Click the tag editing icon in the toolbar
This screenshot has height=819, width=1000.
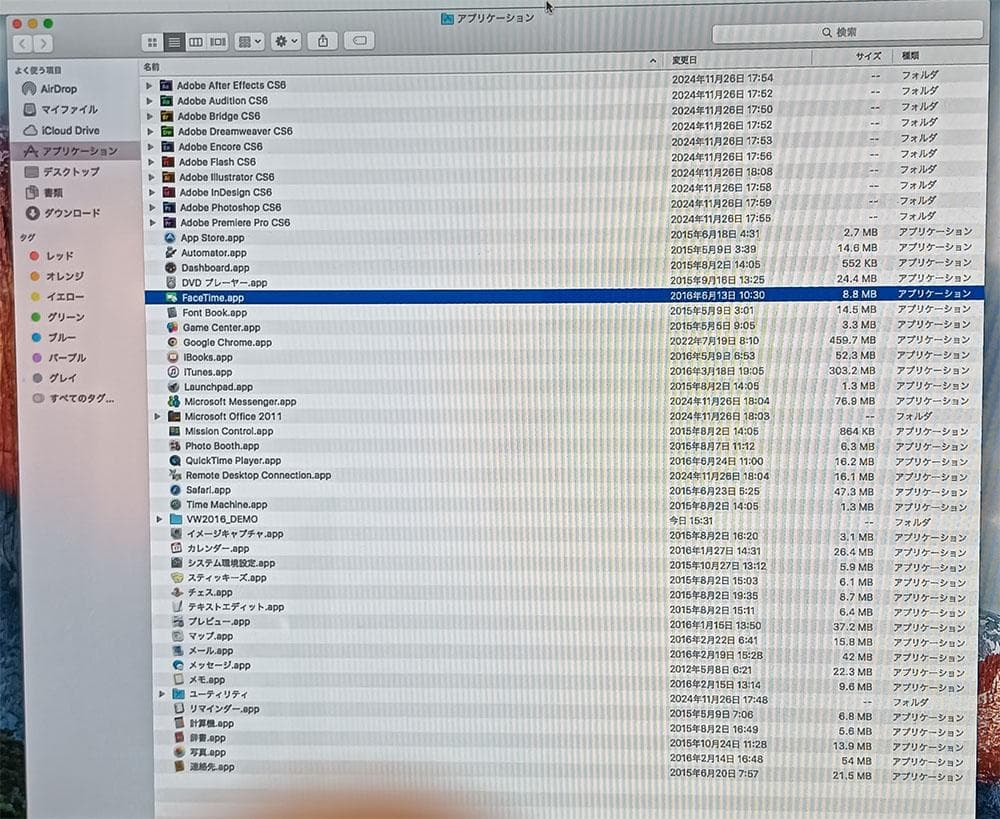[358, 42]
